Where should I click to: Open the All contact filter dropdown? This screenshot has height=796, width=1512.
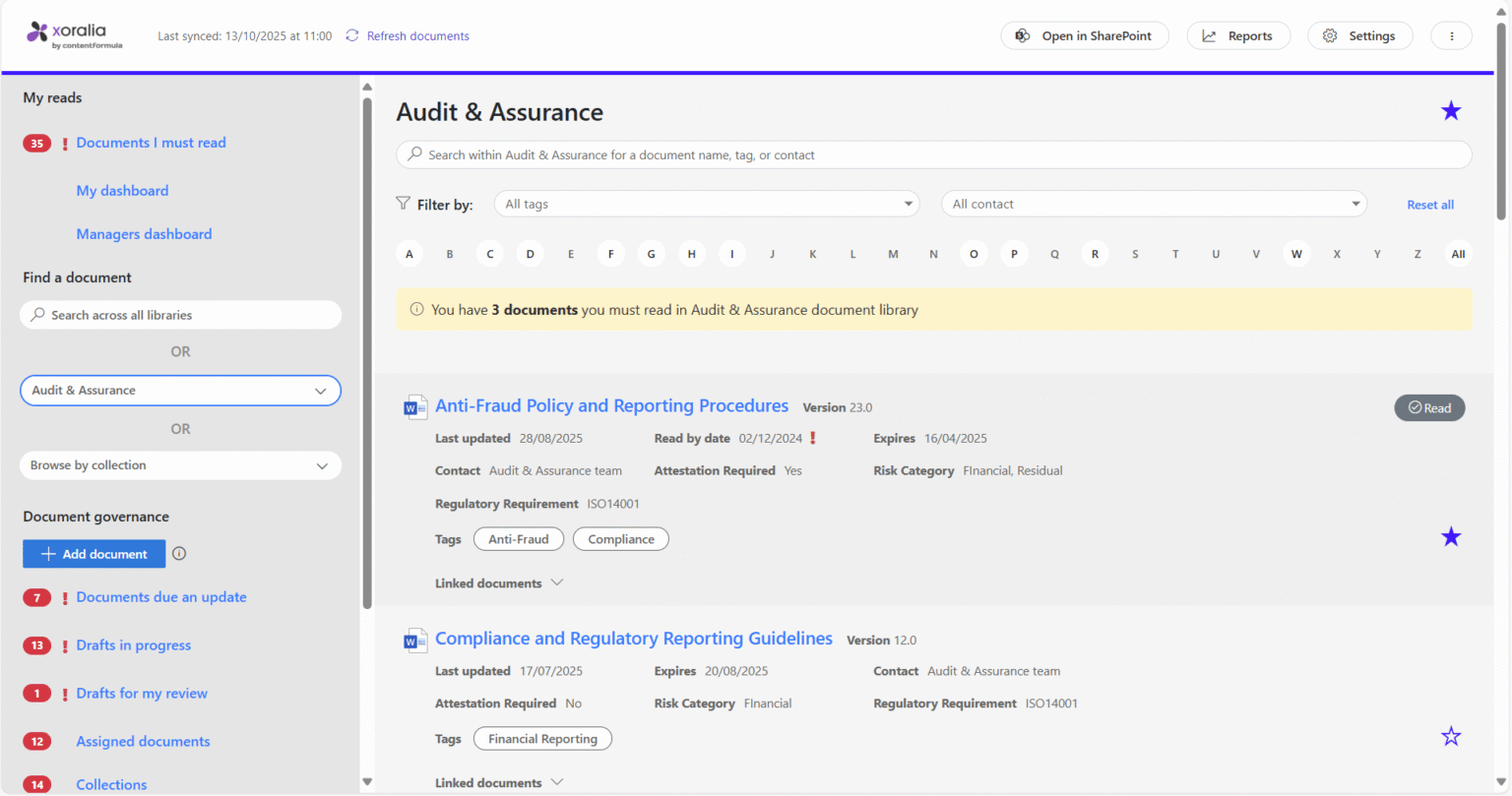[x=1154, y=204]
